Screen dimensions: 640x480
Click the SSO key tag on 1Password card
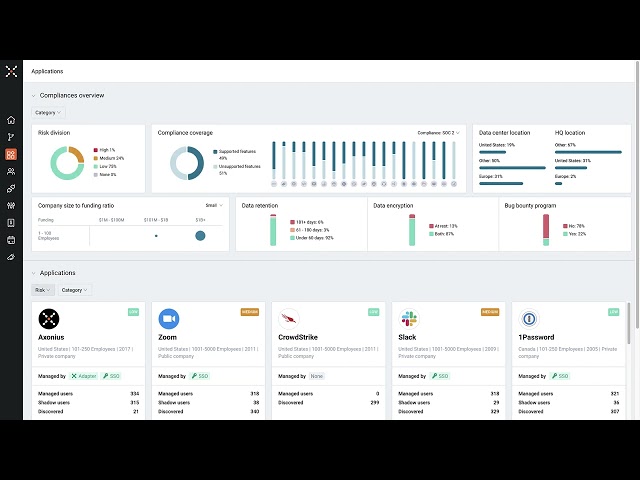560,376
